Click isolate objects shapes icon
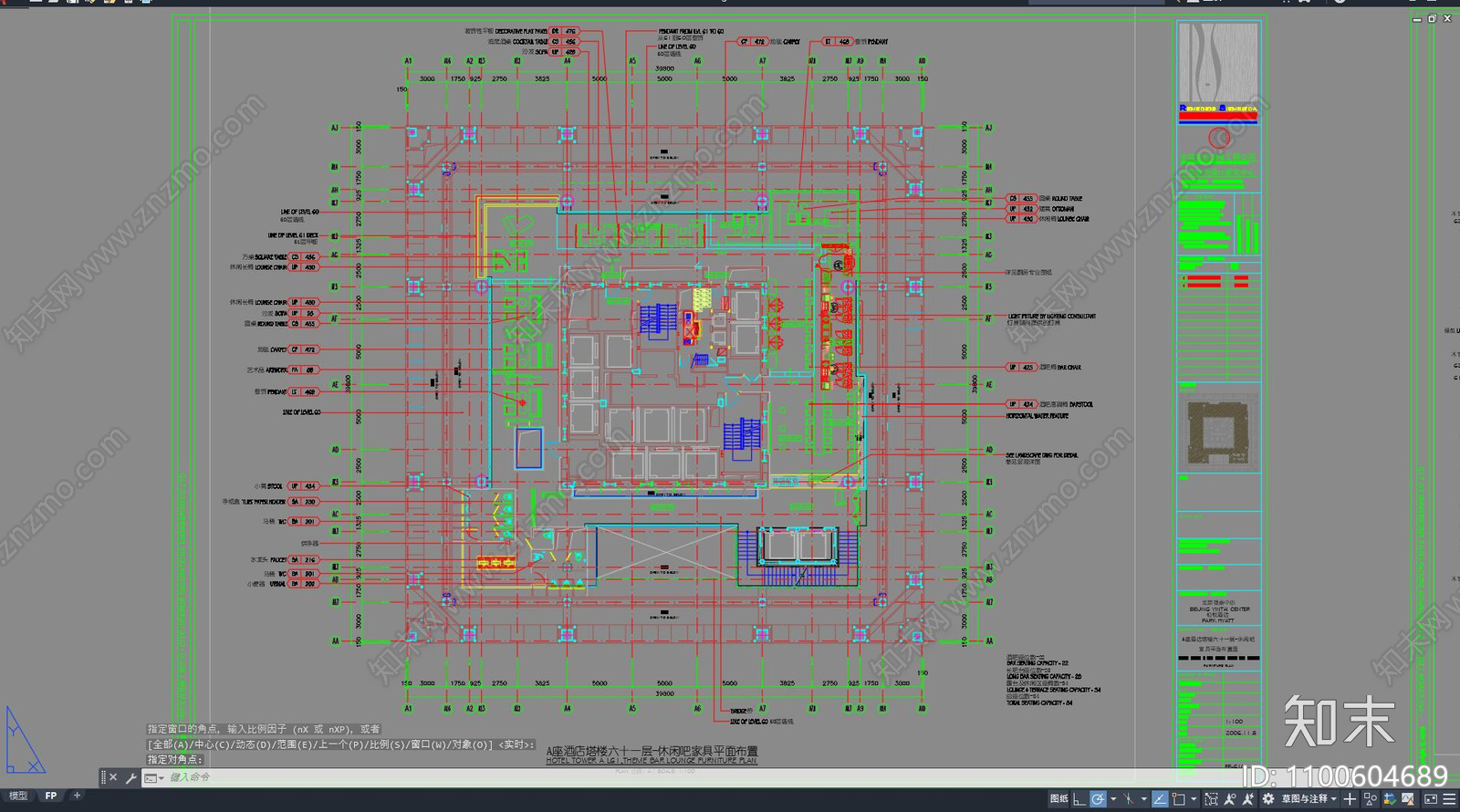The image size is (1460, 812). click(1370, 799)
